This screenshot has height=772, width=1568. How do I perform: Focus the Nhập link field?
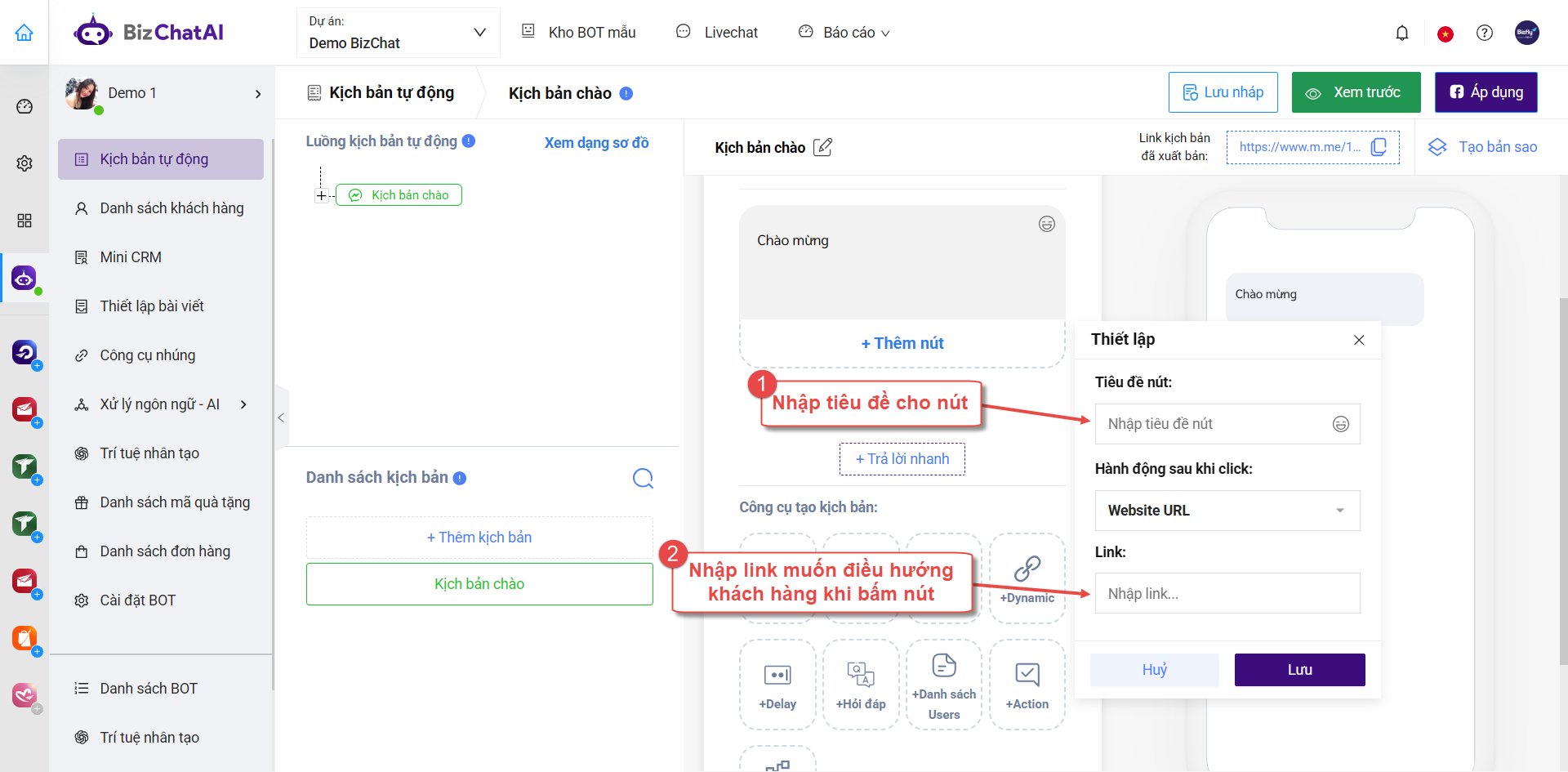(1227, 594)
